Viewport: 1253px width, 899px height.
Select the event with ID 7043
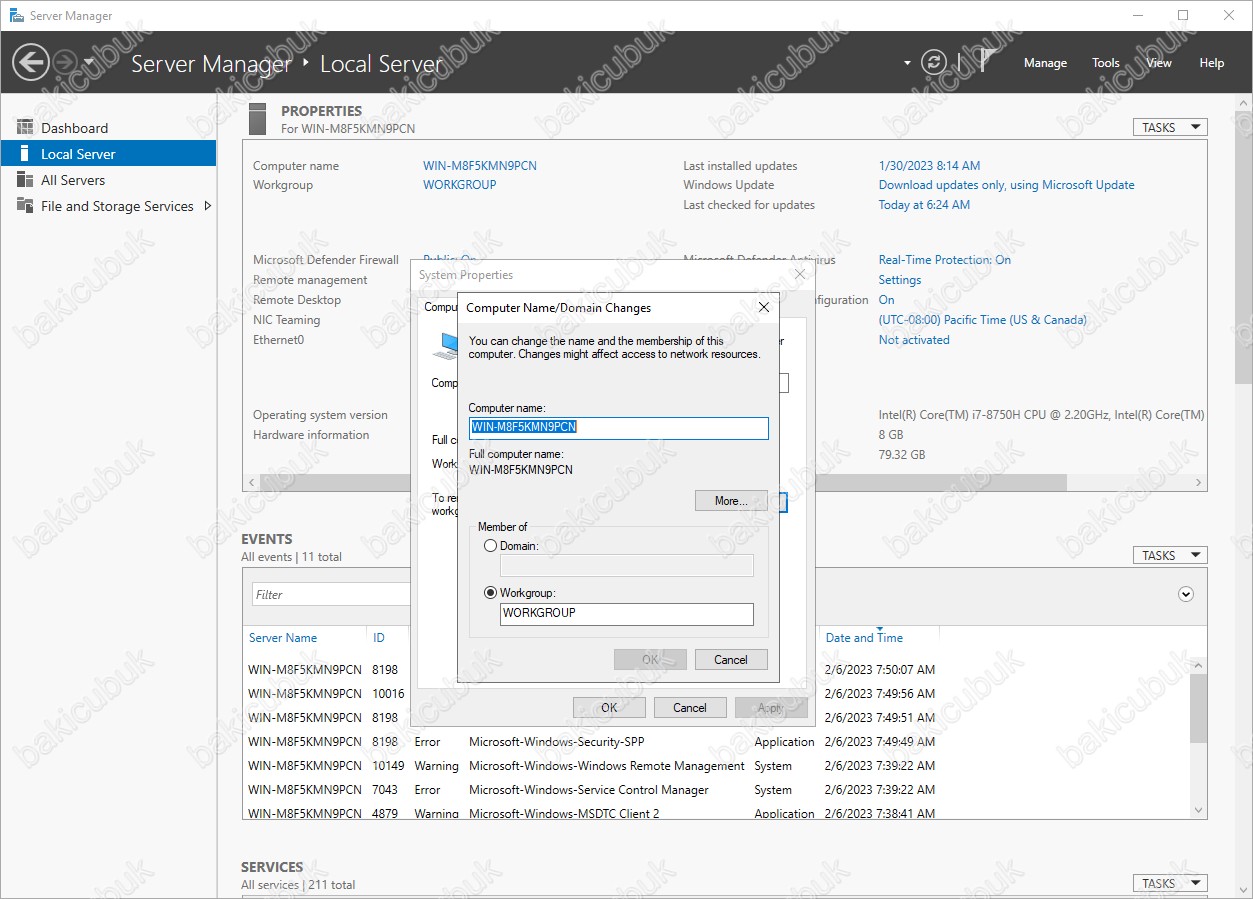[385, 790]
